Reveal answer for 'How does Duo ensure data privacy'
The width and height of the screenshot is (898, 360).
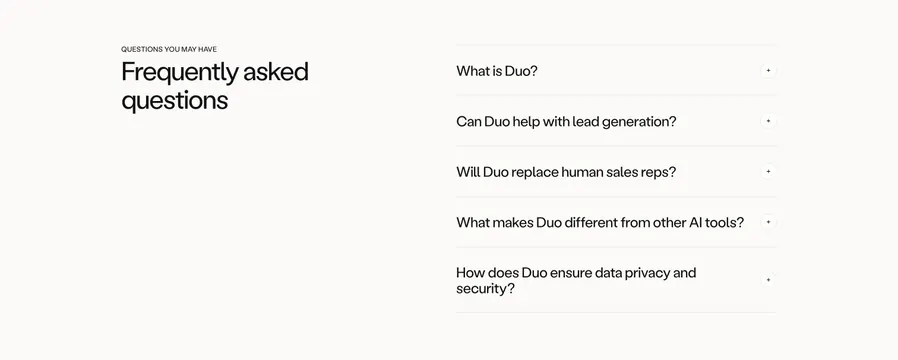616,280
